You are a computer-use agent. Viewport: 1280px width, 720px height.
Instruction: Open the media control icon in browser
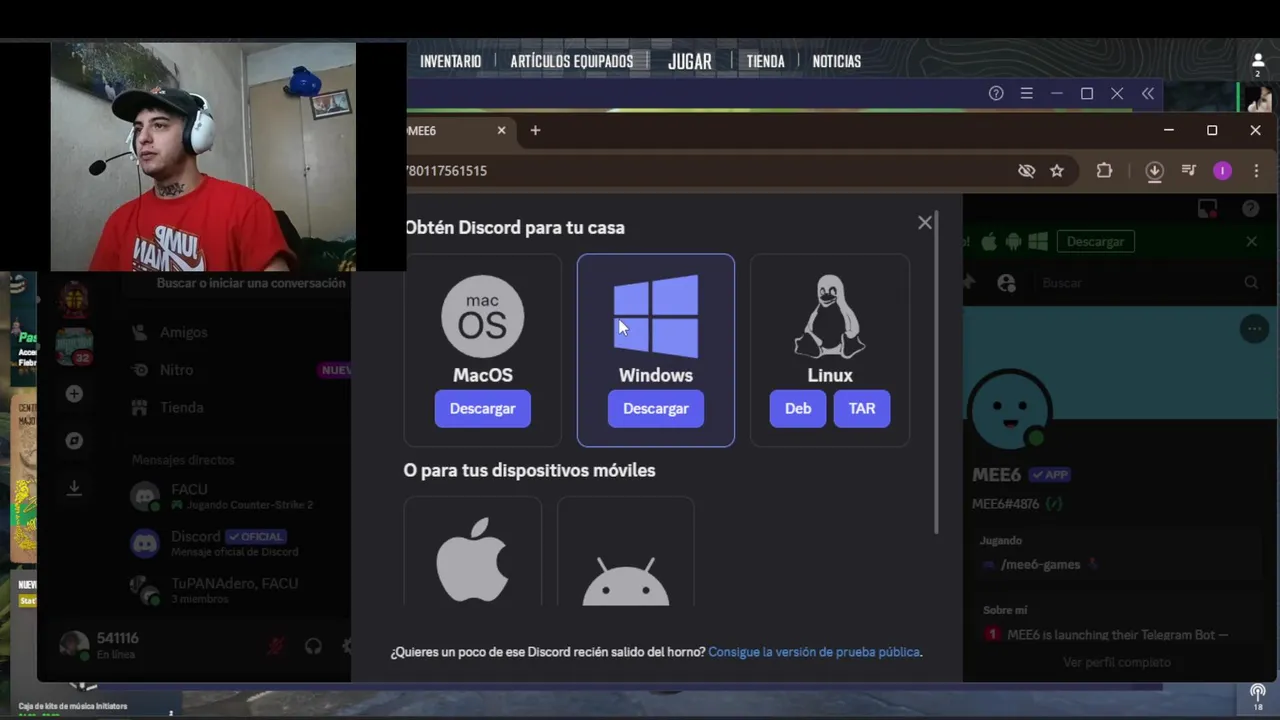[x=1189, y=171]
